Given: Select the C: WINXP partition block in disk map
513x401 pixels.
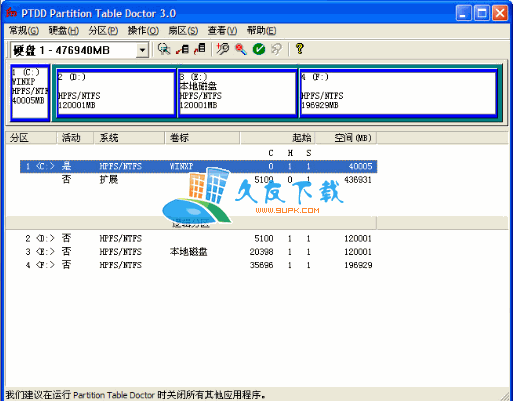Looking at the screenshot, I should (30, 92).
